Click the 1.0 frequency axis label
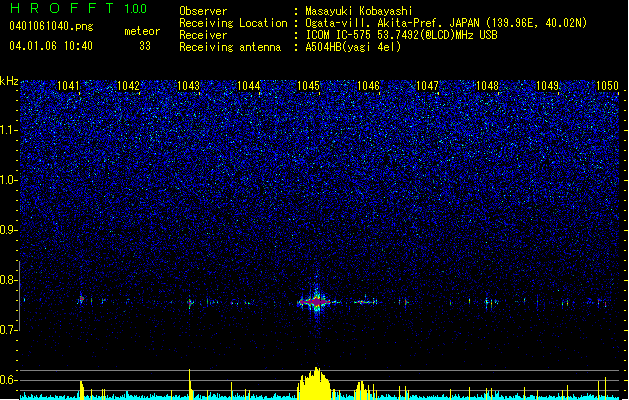629x400 pixels. pyautogui.click(x=9, y=180)
